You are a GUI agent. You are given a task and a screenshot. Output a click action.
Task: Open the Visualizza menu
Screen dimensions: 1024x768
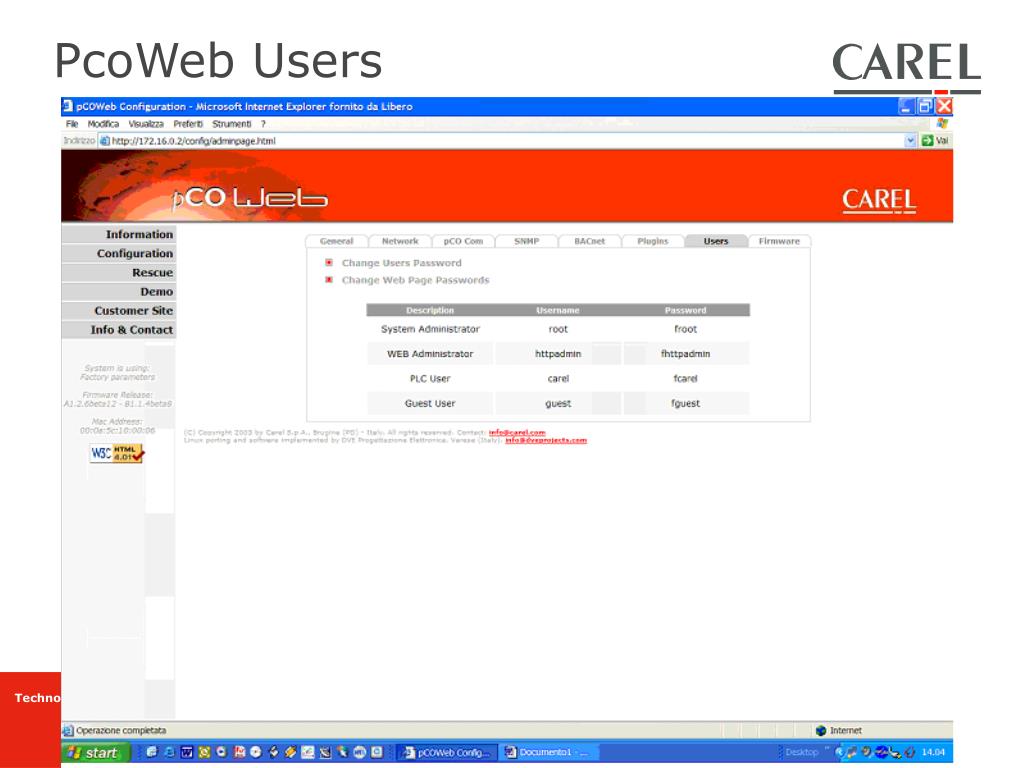pos(146,124)
